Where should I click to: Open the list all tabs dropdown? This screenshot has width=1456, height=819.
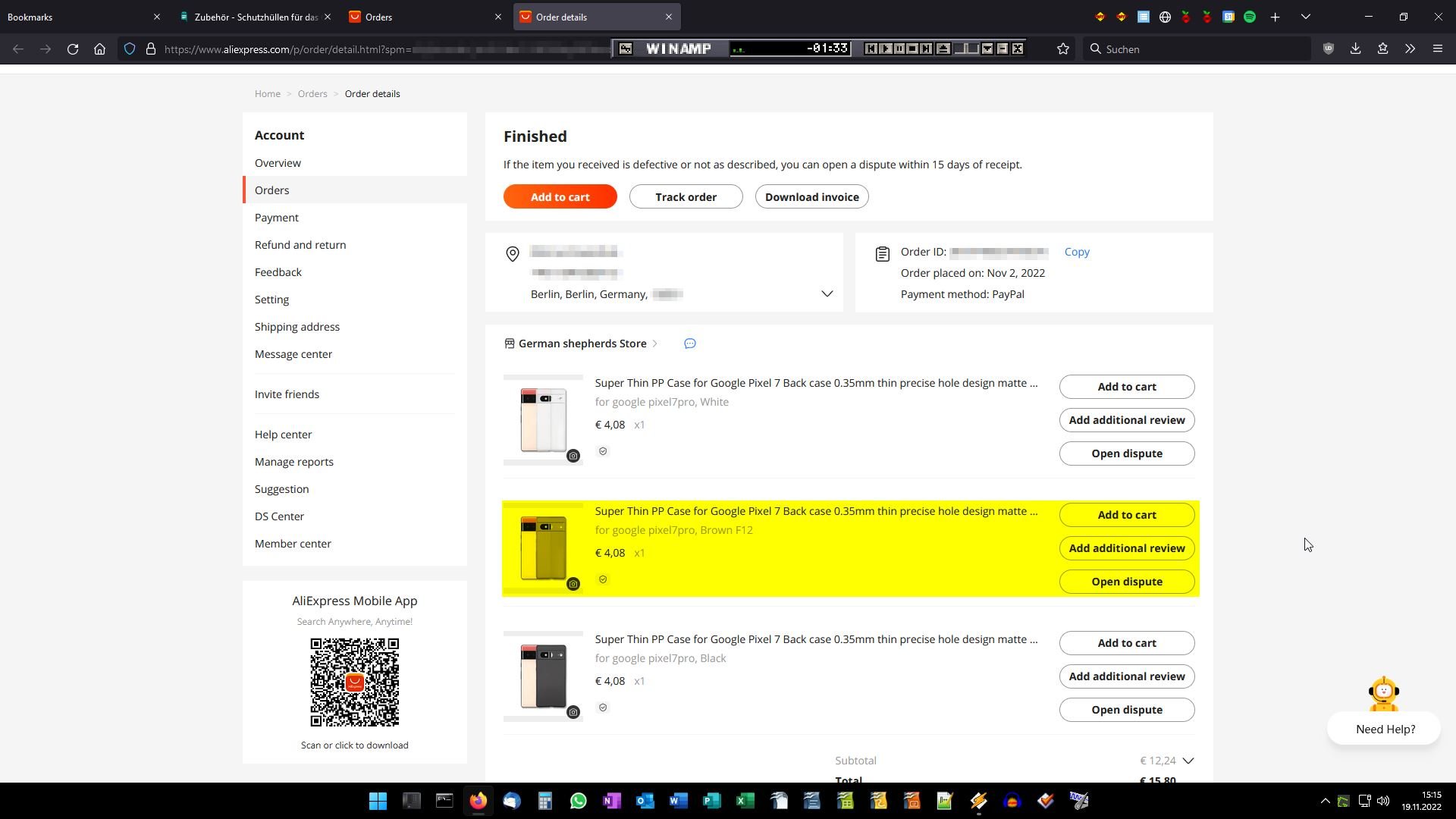click(x=1305, y=17)
